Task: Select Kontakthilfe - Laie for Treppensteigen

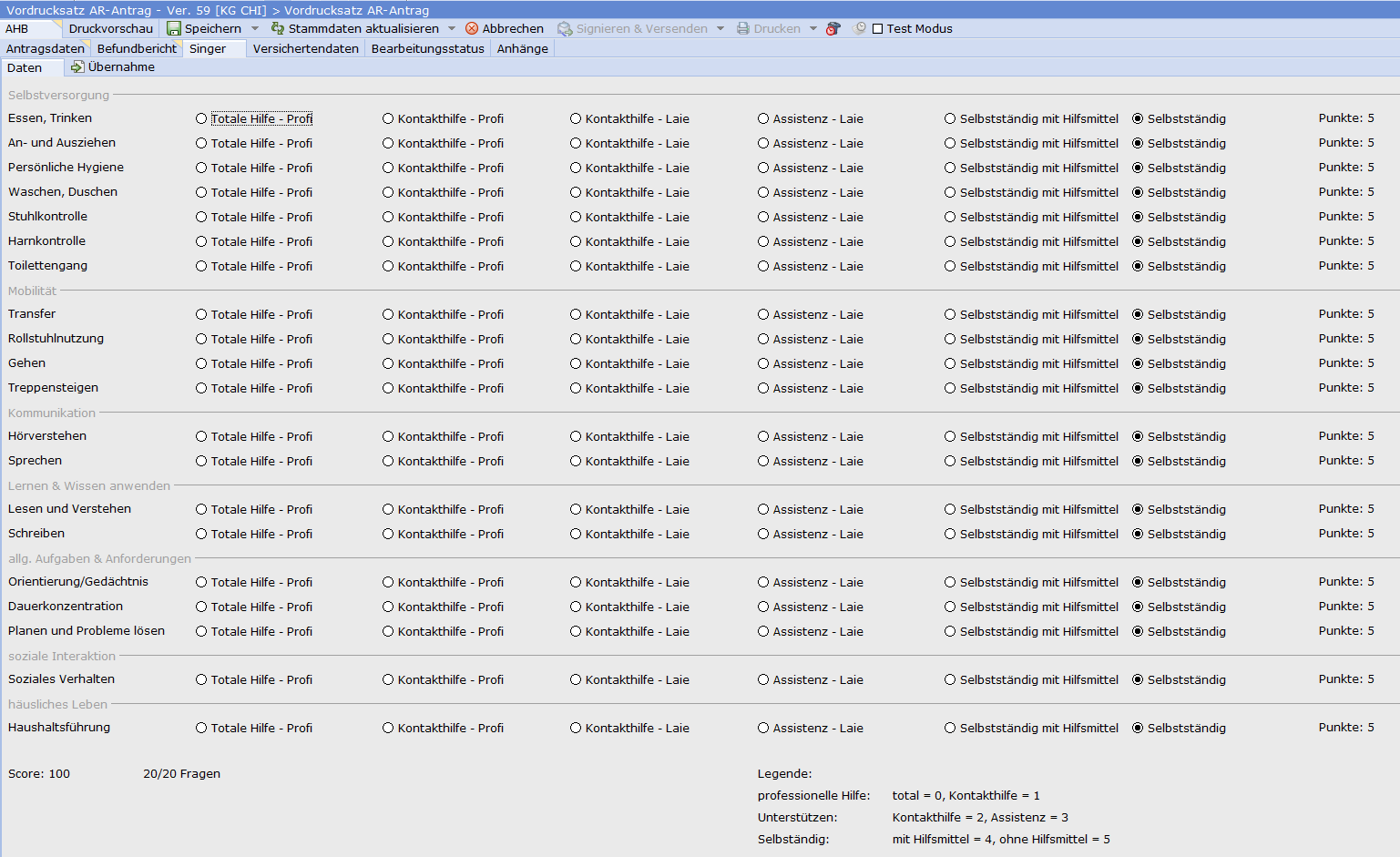Action: point(576,389)
